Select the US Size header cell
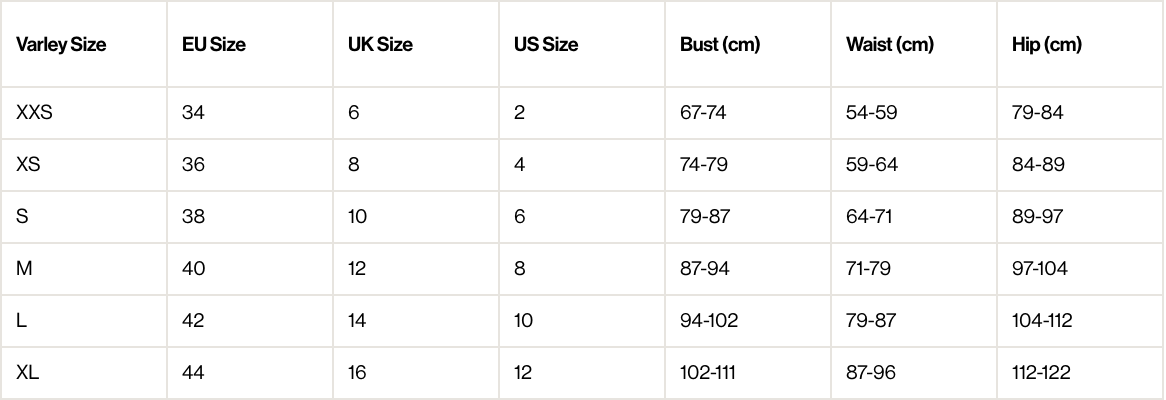 (546, 45)
